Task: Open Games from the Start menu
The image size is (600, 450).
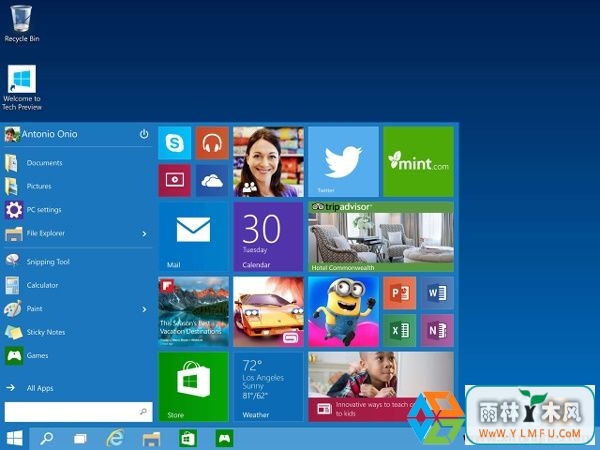Action: click(78, 355)
